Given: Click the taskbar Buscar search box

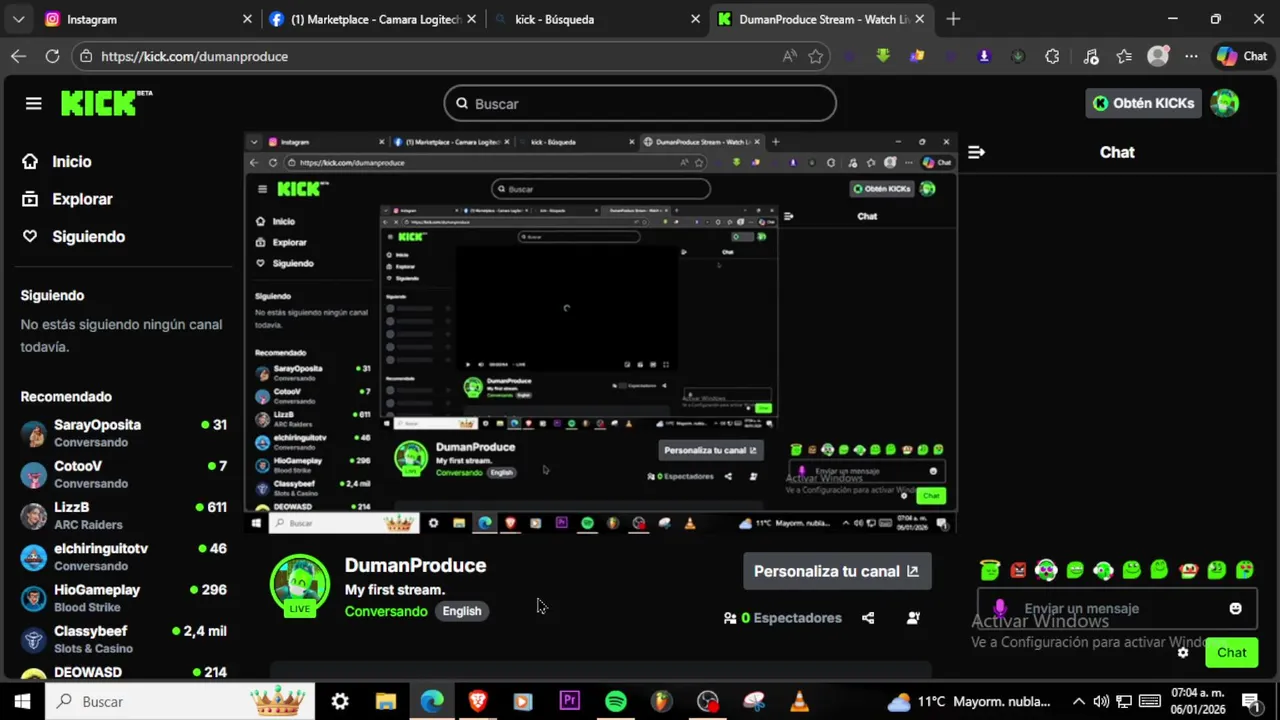Looking at the screenshot, I should tap(180, 701).
